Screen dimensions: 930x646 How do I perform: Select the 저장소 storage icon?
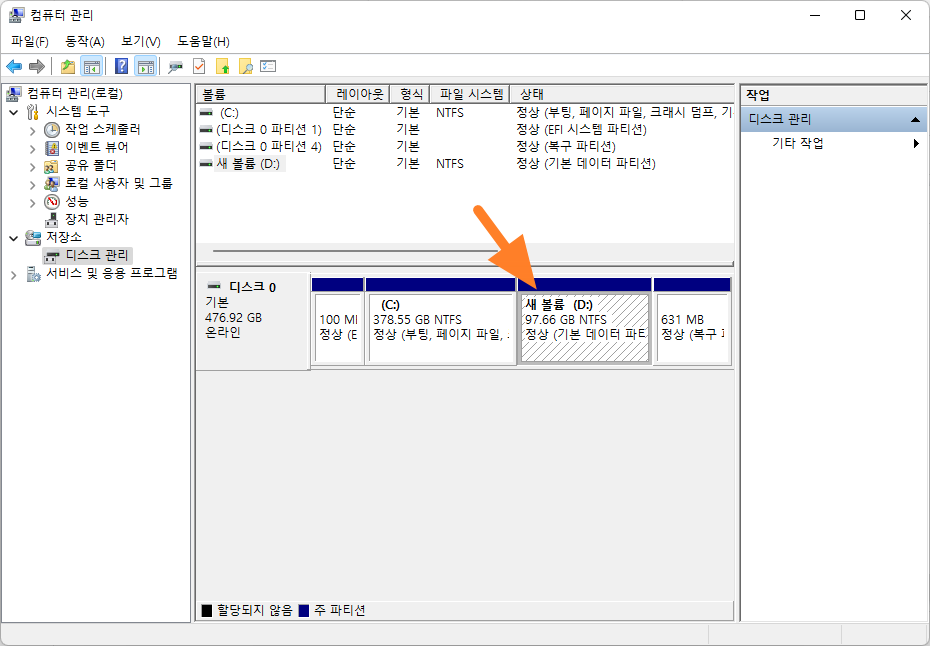[33, 238]
